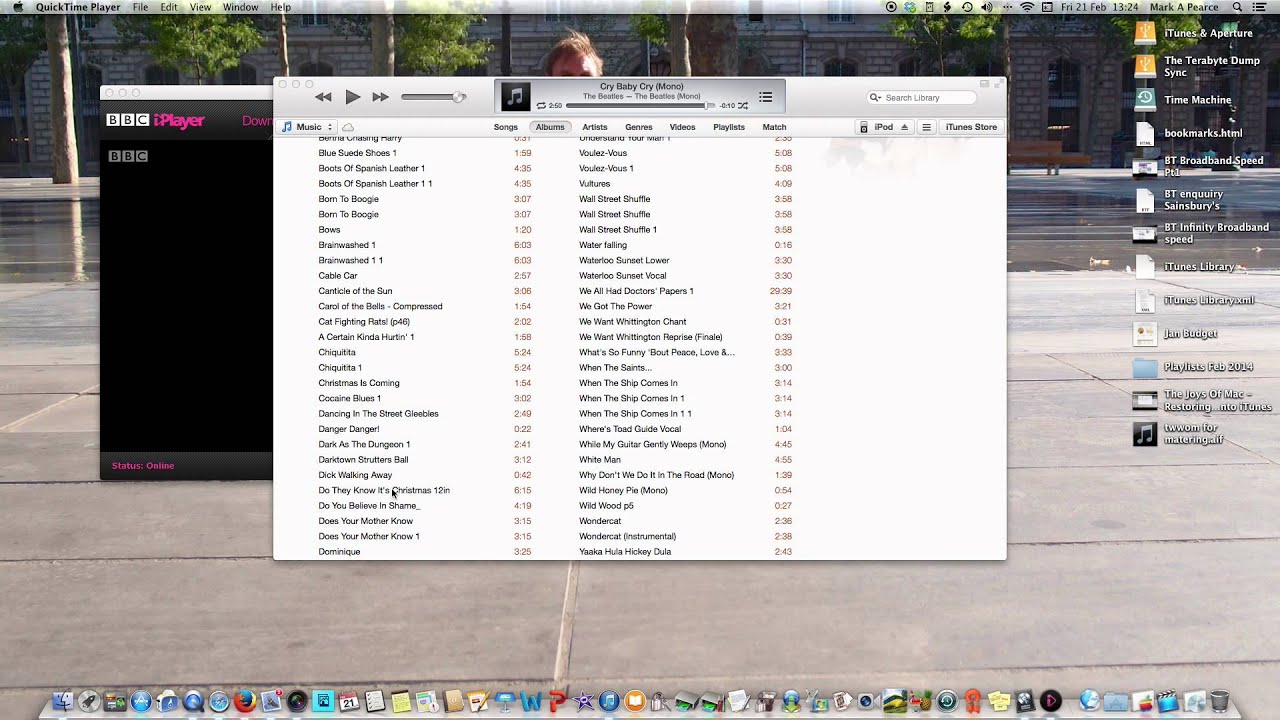This screenshot has width=1280, height=720.
Task: Open the Time Machine drive on desktop
Action: [1145, 99]
